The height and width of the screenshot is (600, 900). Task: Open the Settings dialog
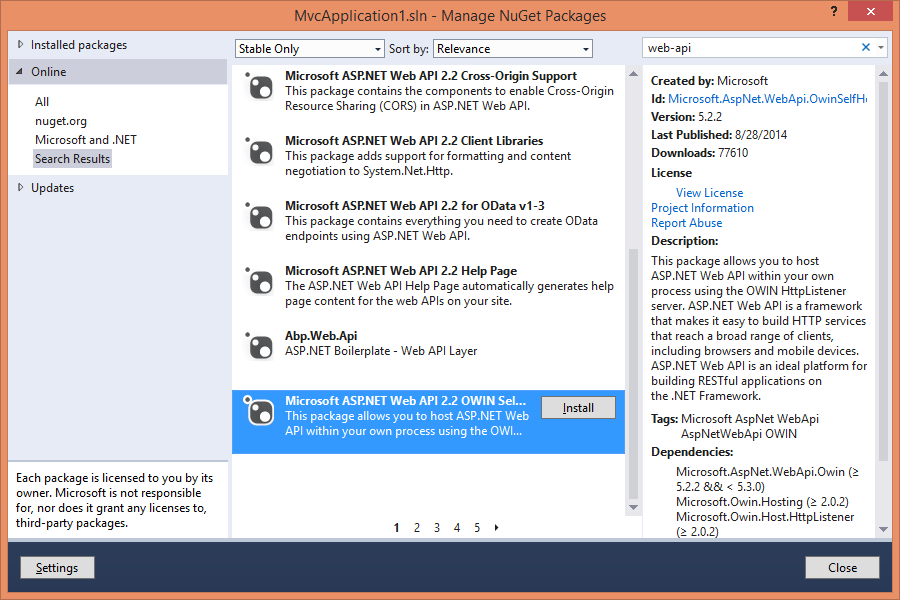tap(57, 568)
